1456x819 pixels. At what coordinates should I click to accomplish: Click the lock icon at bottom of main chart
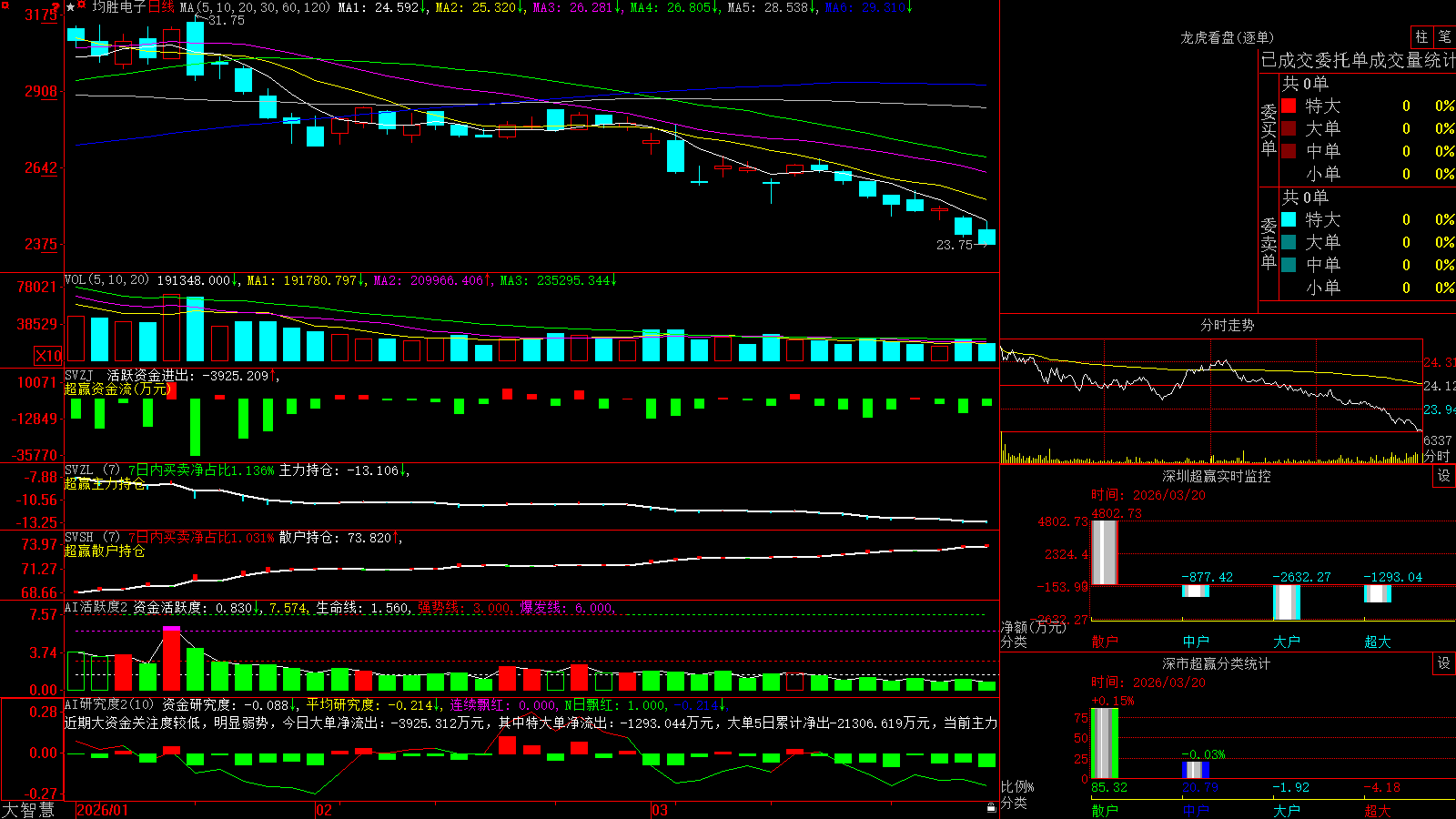pos(991,807)
